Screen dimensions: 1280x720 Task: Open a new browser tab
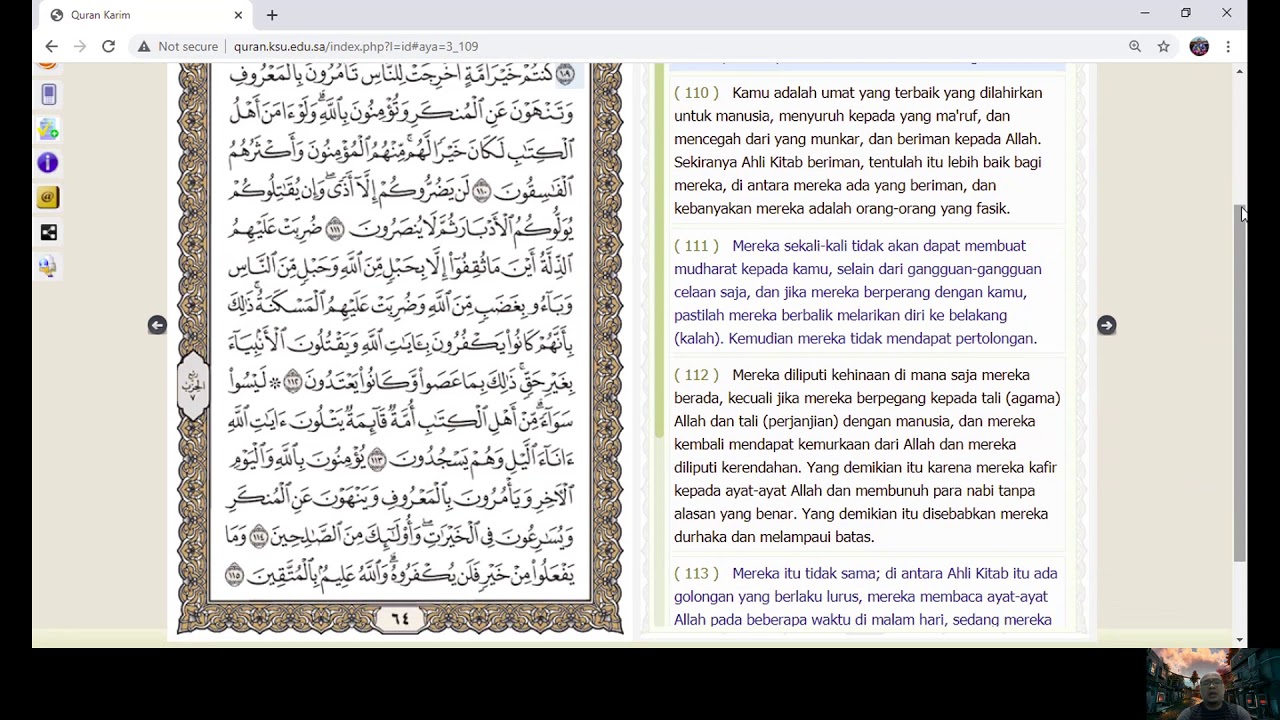click(x=272, y=15)
